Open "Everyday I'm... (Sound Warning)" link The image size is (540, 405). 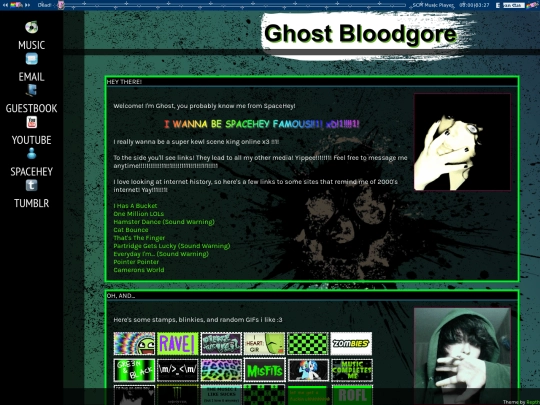click(x=161, y=254)
